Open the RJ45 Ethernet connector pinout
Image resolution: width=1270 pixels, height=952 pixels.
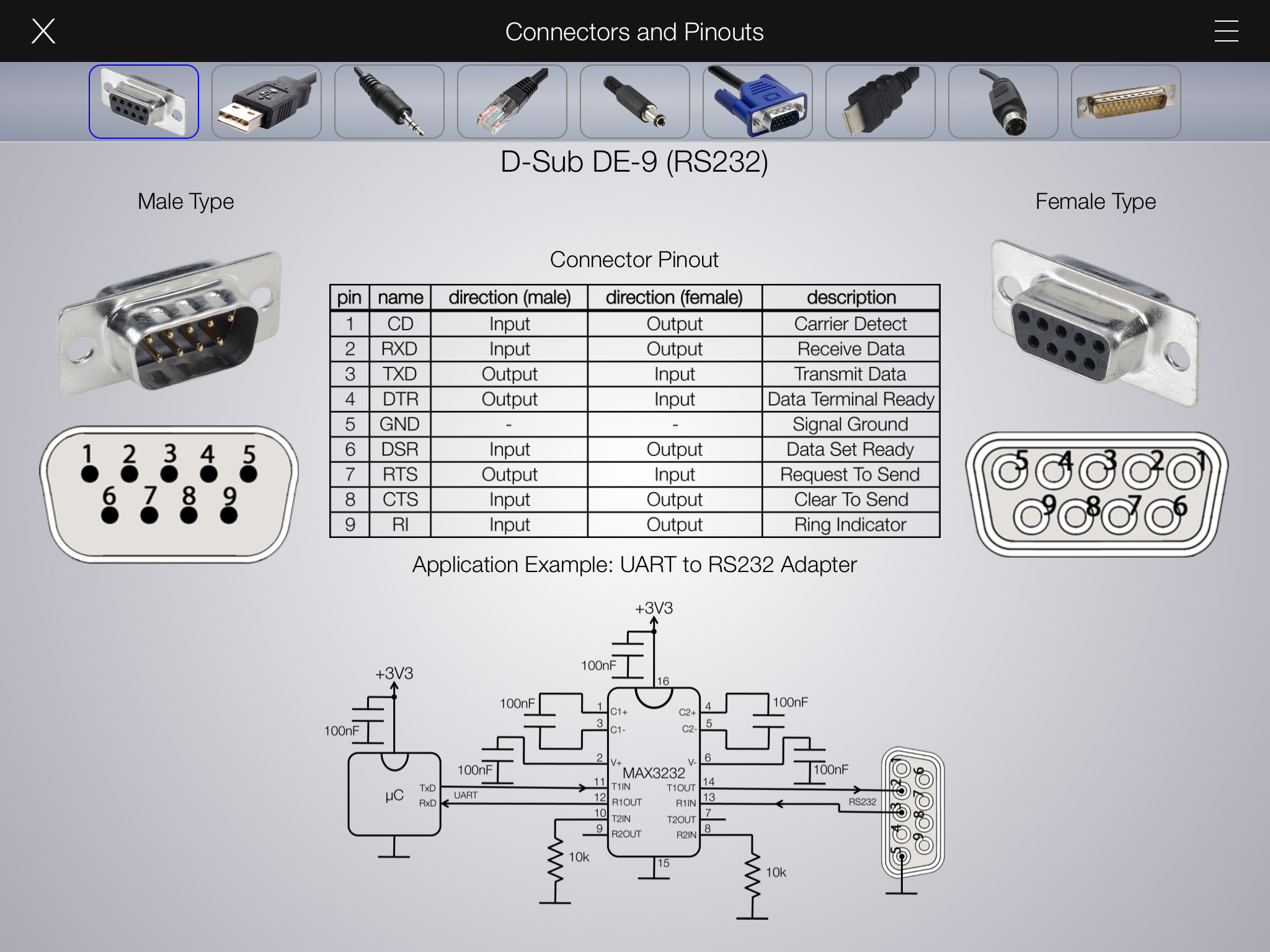coord(512,102)
